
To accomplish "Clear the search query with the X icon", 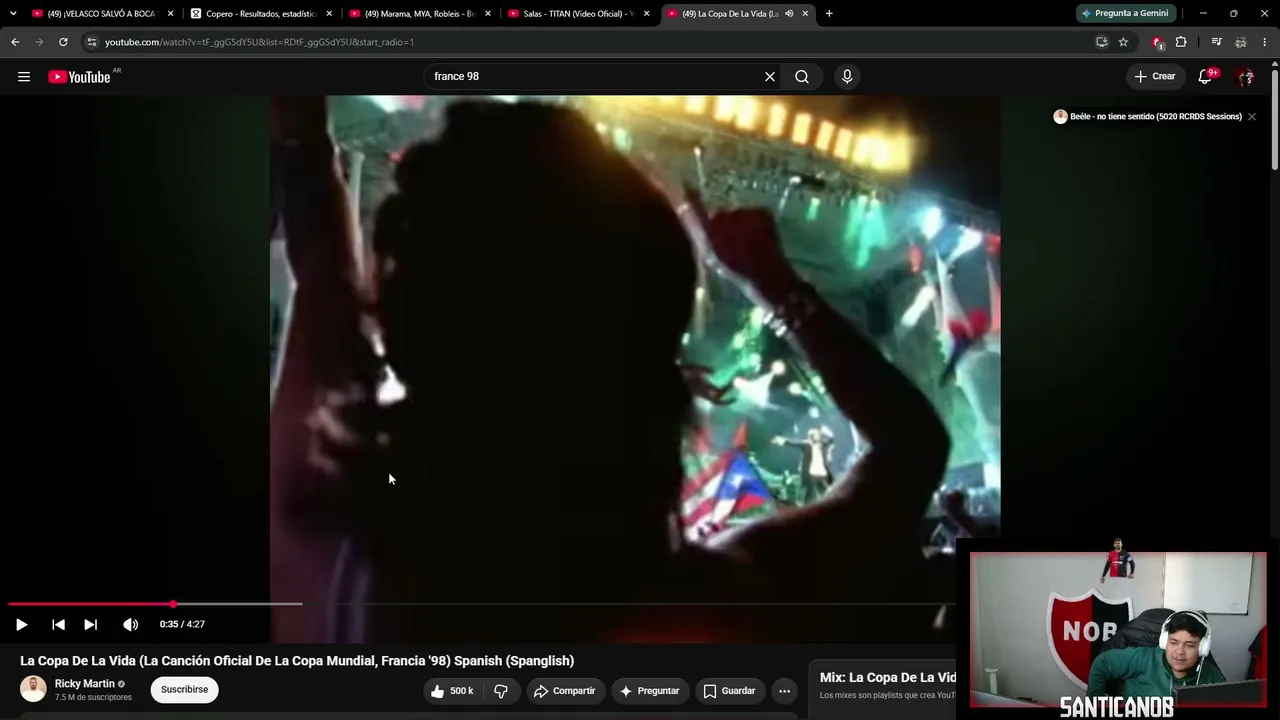I will coord(770,77).
